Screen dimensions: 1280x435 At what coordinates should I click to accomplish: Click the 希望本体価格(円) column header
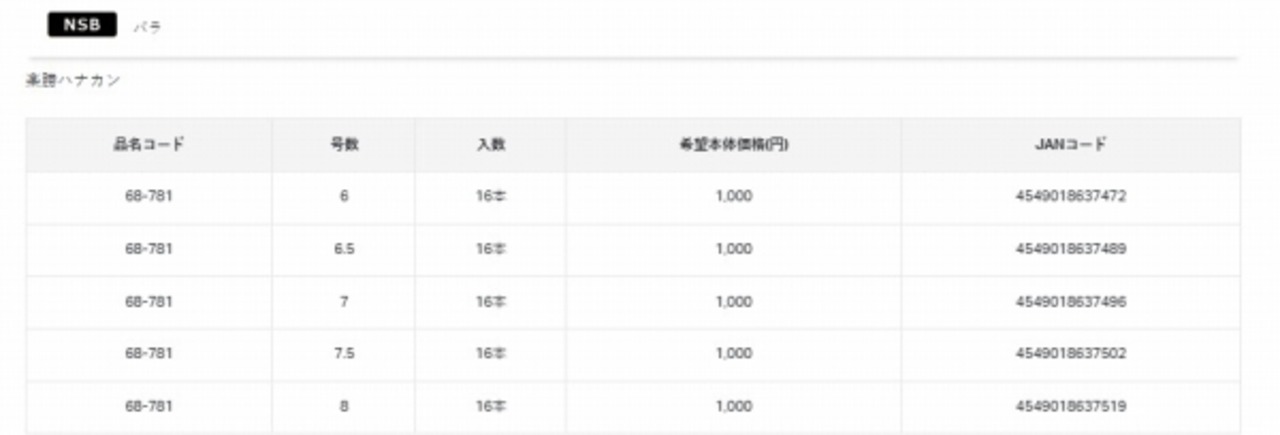coord(734,144)
